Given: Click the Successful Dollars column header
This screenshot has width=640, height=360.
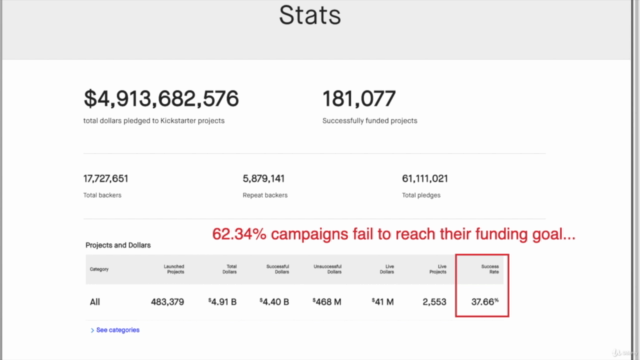Looking at the screenshot, I should pos(278,269).
